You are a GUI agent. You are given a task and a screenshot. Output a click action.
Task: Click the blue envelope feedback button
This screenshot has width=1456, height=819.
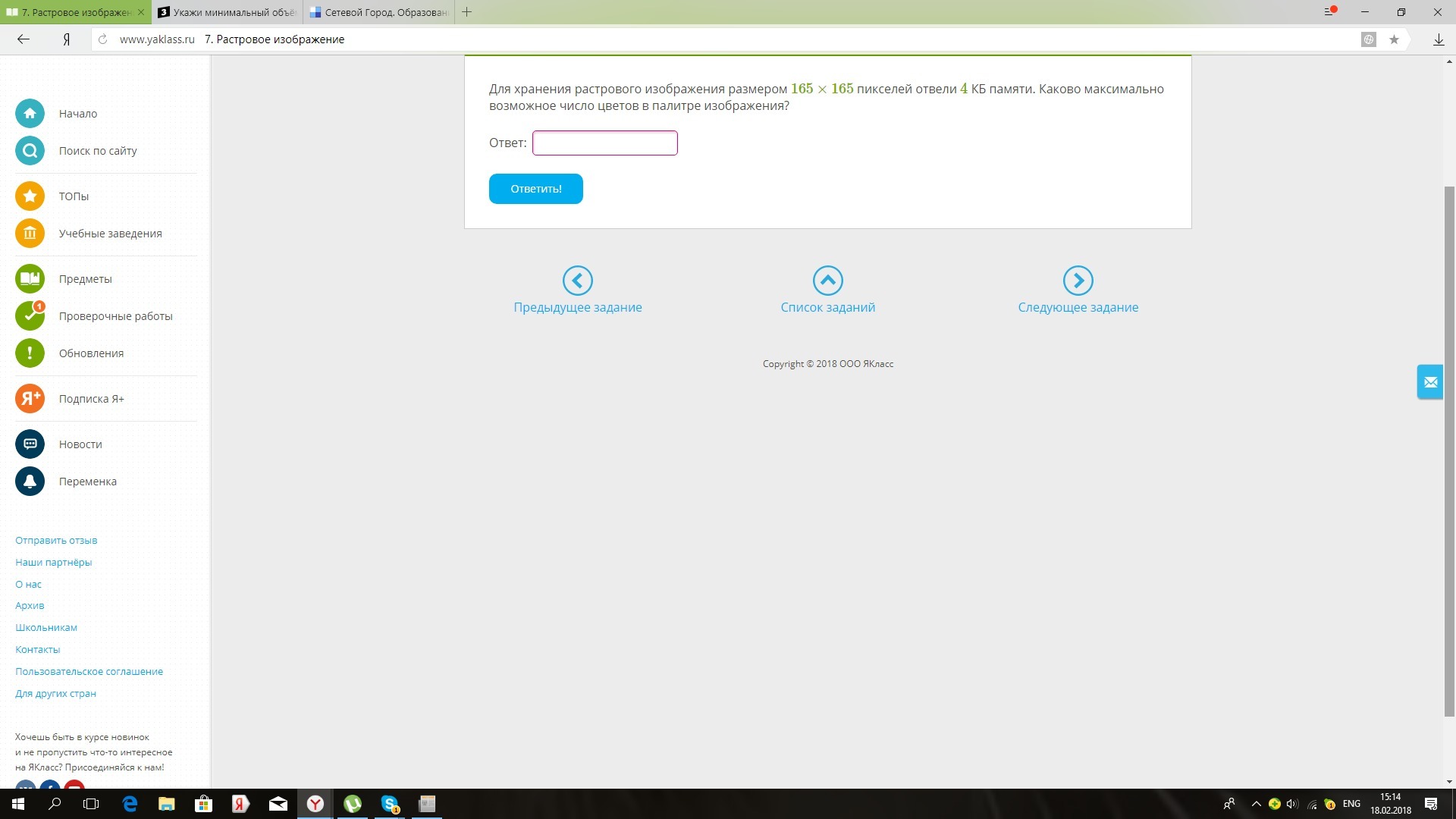1430,382
